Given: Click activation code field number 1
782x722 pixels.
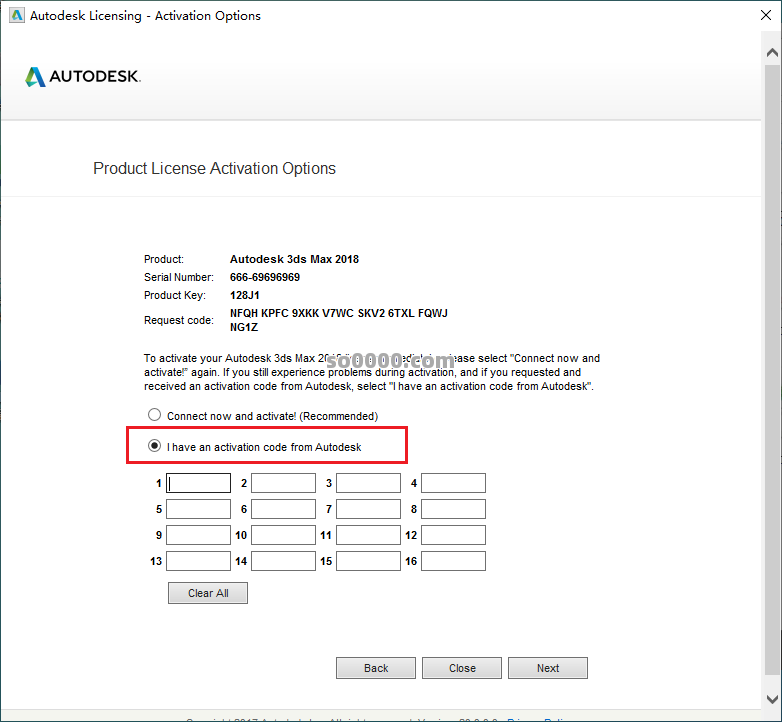Looking at the screenshot, I should [x=198, y=483].
